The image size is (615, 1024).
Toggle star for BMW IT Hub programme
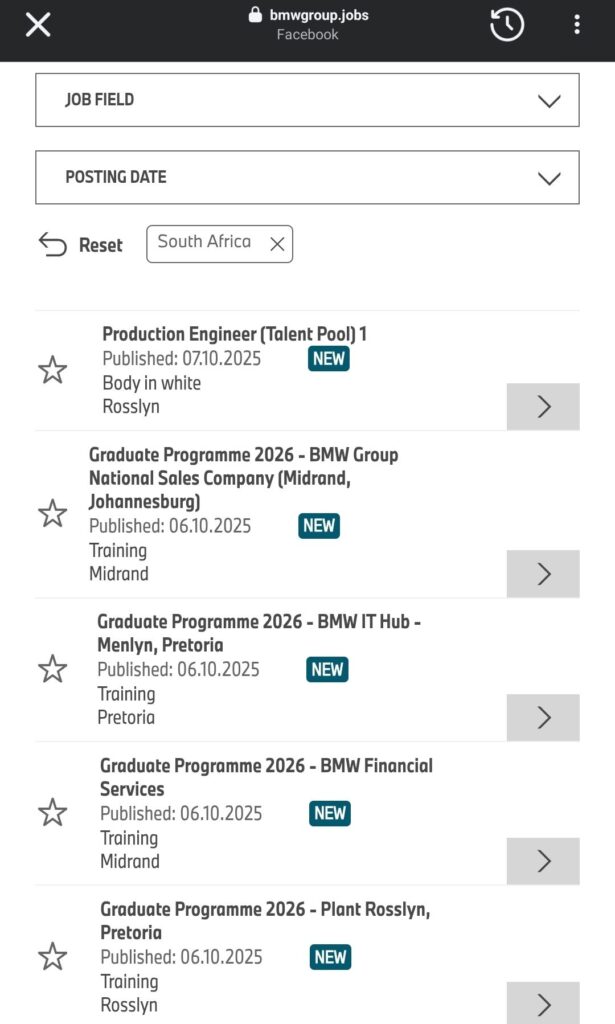pyautogui.click(x=52, y=669)
